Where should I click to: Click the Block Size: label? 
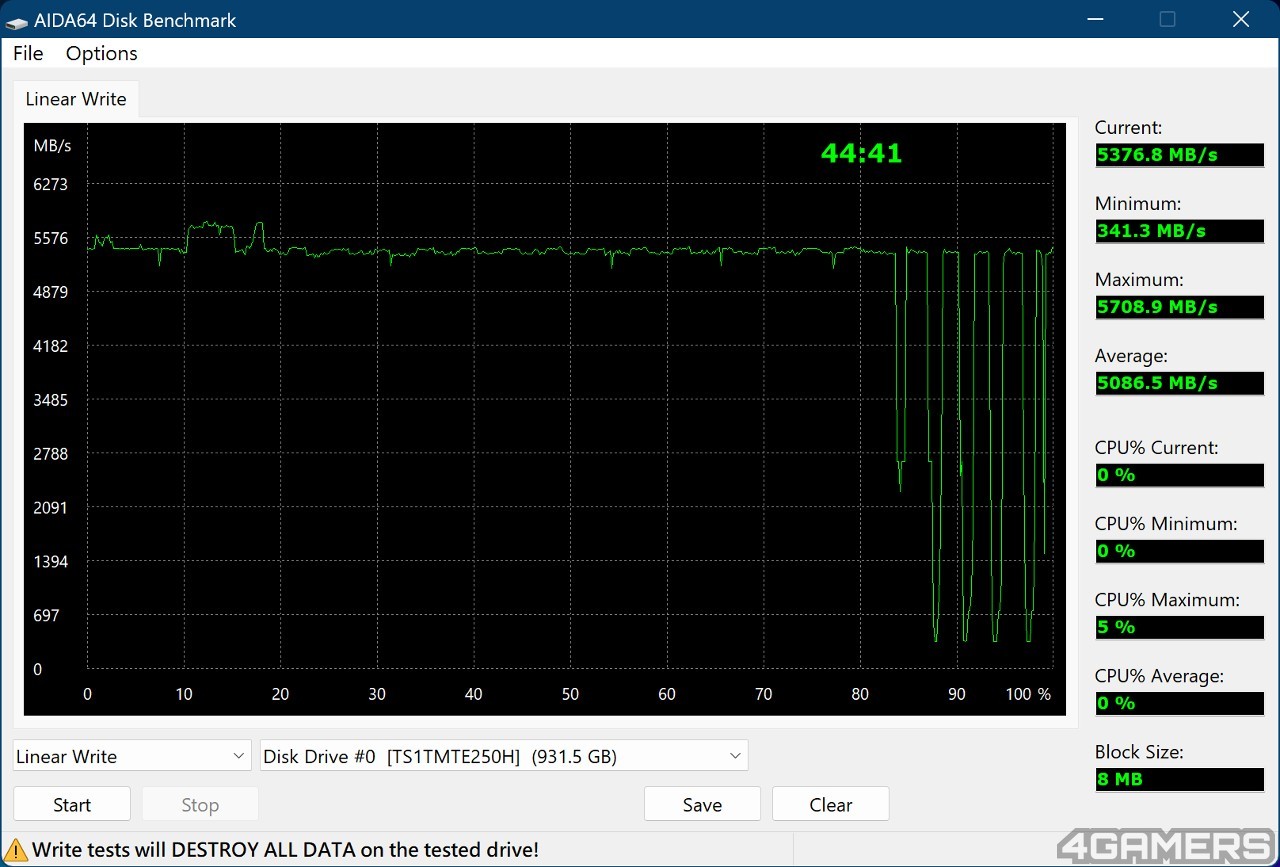tap(1139, 752)
